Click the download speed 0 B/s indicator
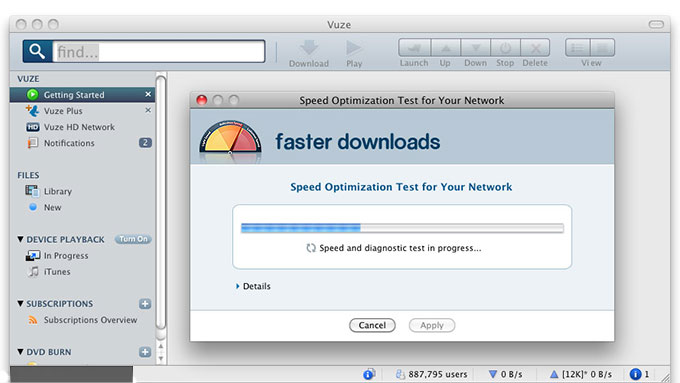Viewport: 680px width, 383px height. coord(506,374)
